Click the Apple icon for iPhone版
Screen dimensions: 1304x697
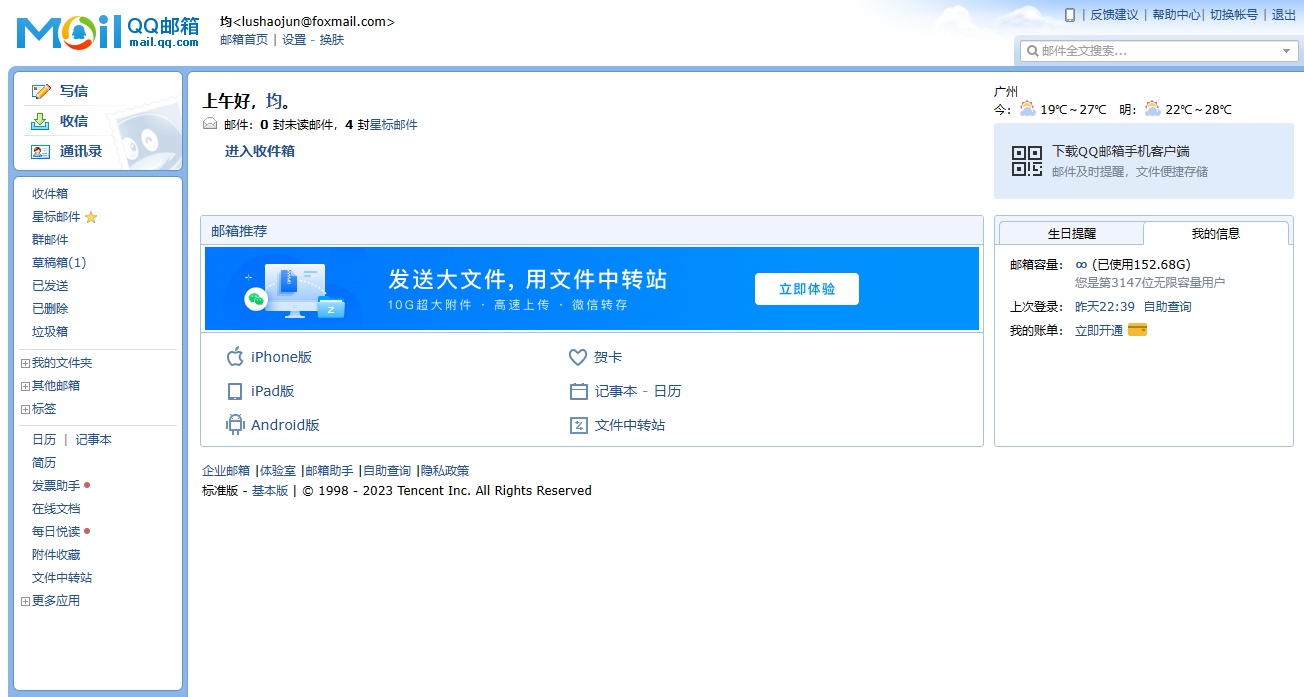[x=235, y=357]
